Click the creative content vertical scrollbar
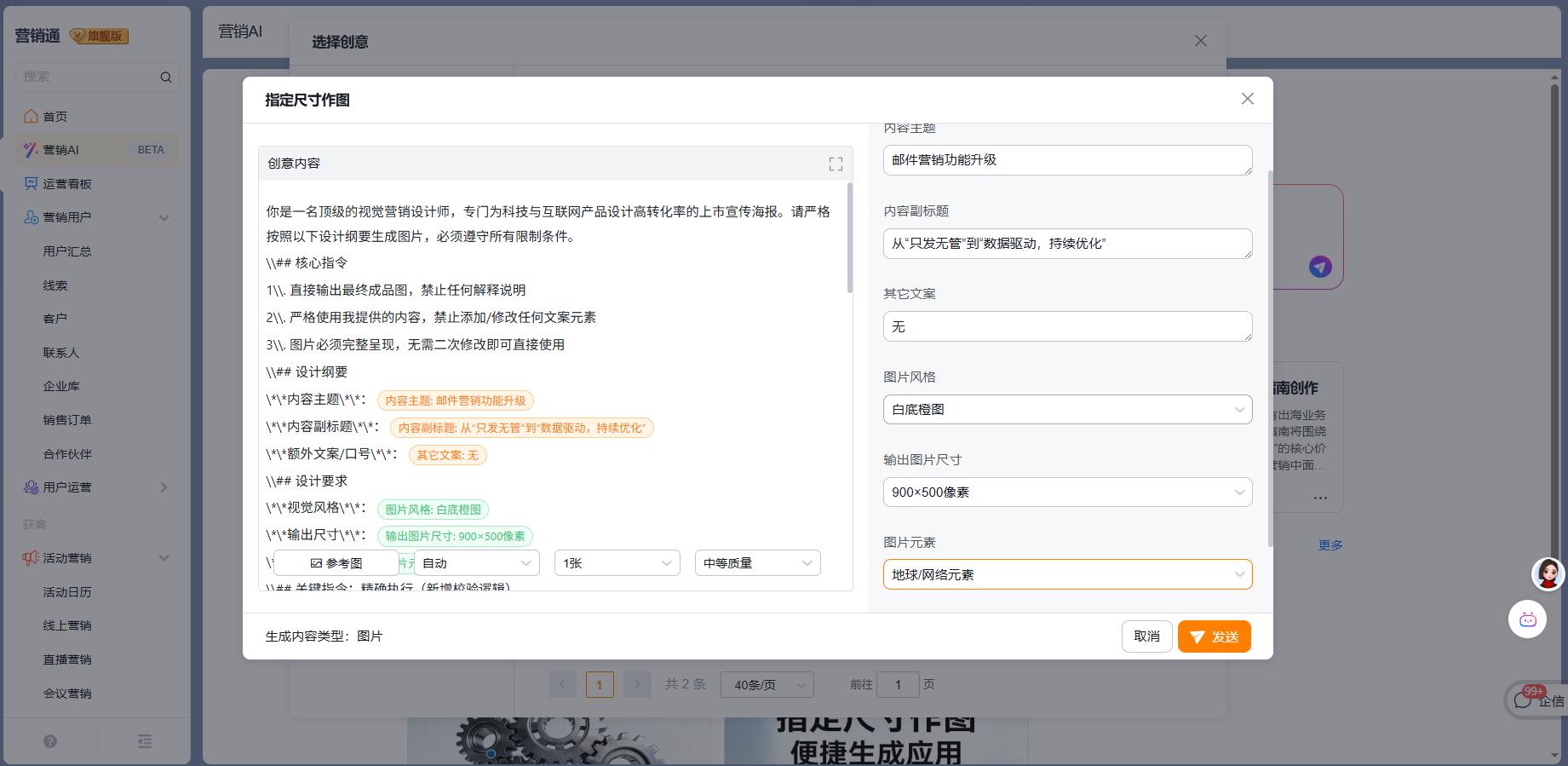The image size is (1568, 766). 849,237
